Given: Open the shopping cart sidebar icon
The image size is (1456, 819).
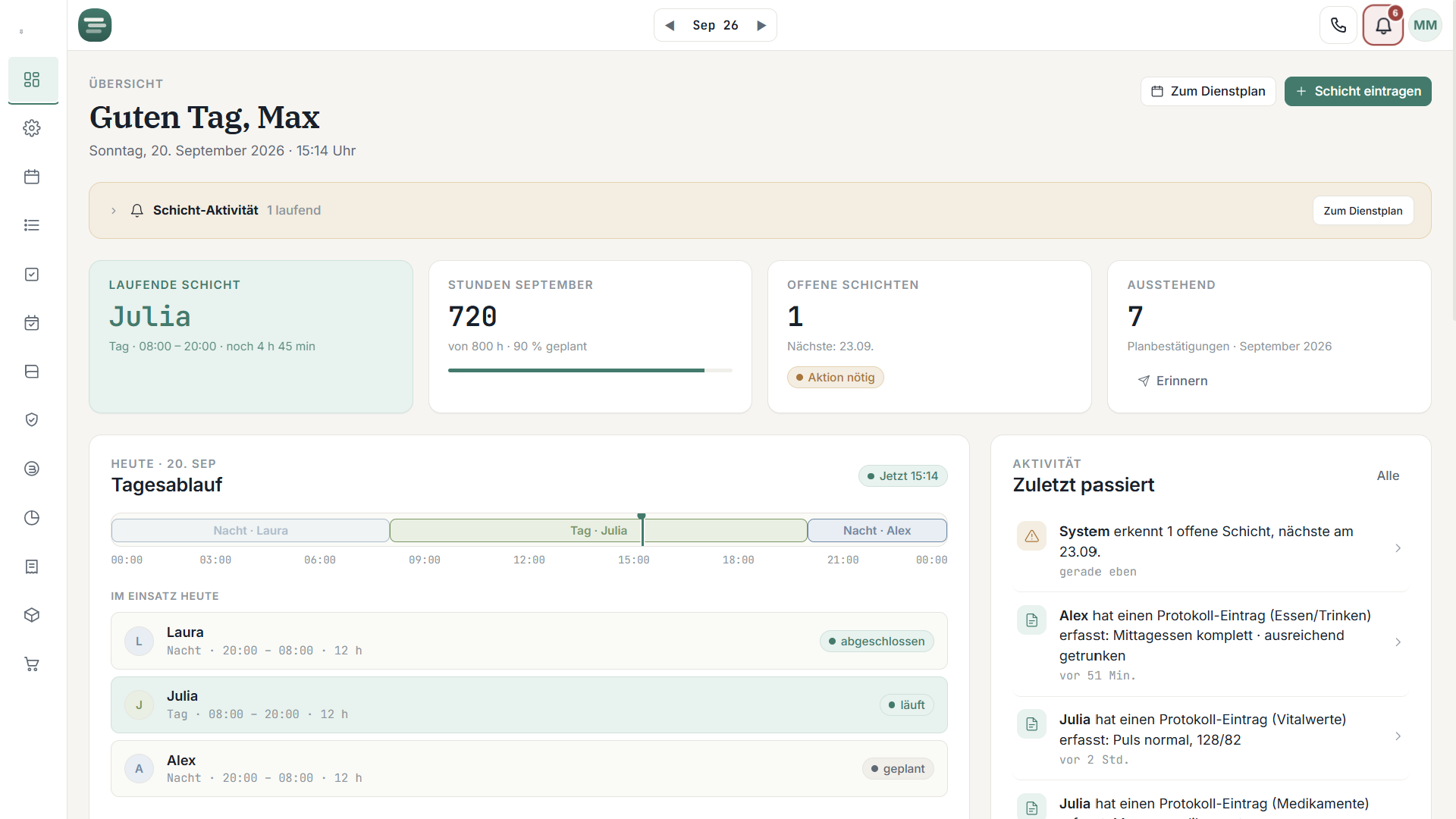Looking at the screenshot, I should click(x=32, y=664).
